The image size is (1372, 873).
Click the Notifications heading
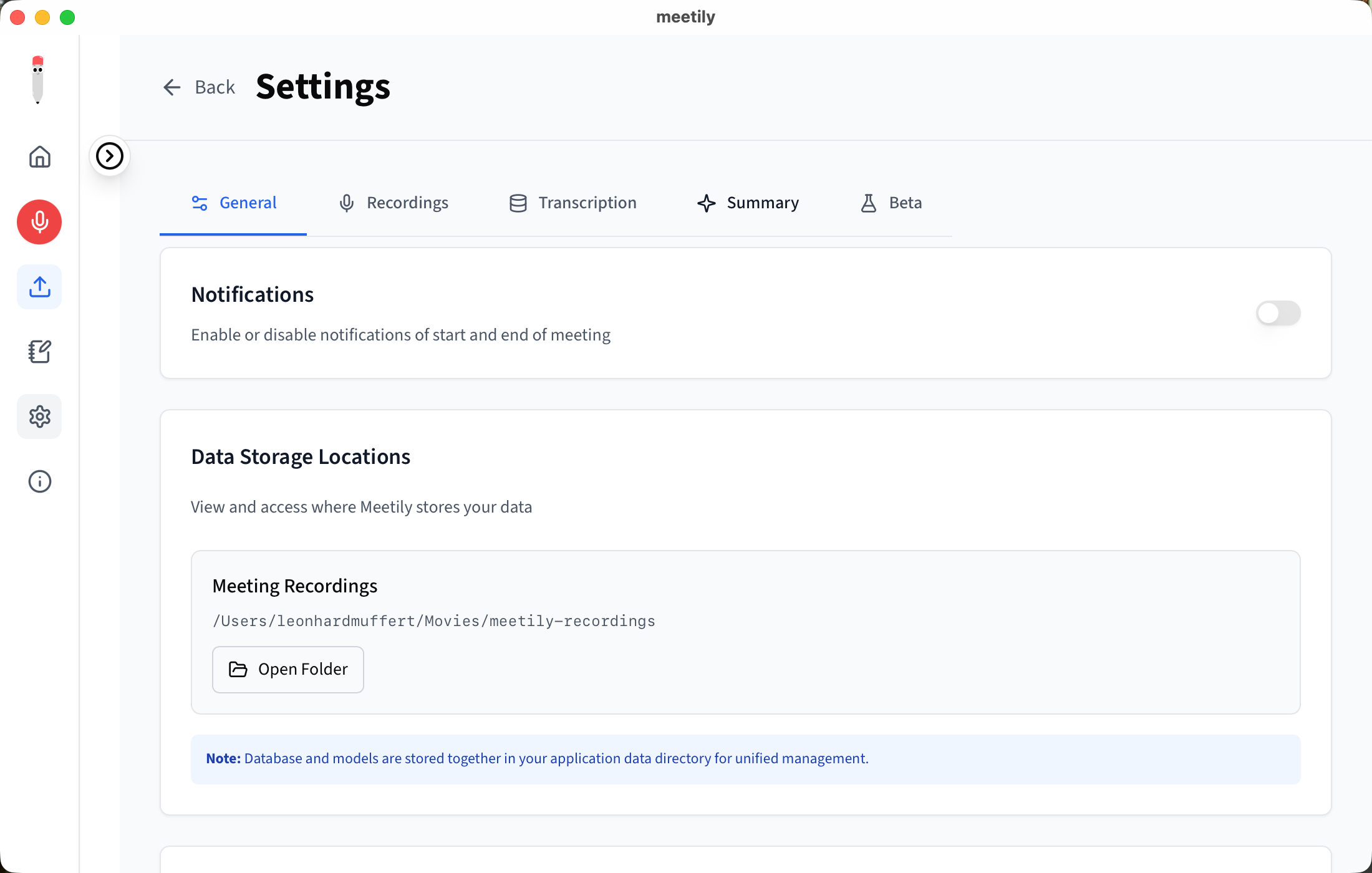(x=253, y=294)
